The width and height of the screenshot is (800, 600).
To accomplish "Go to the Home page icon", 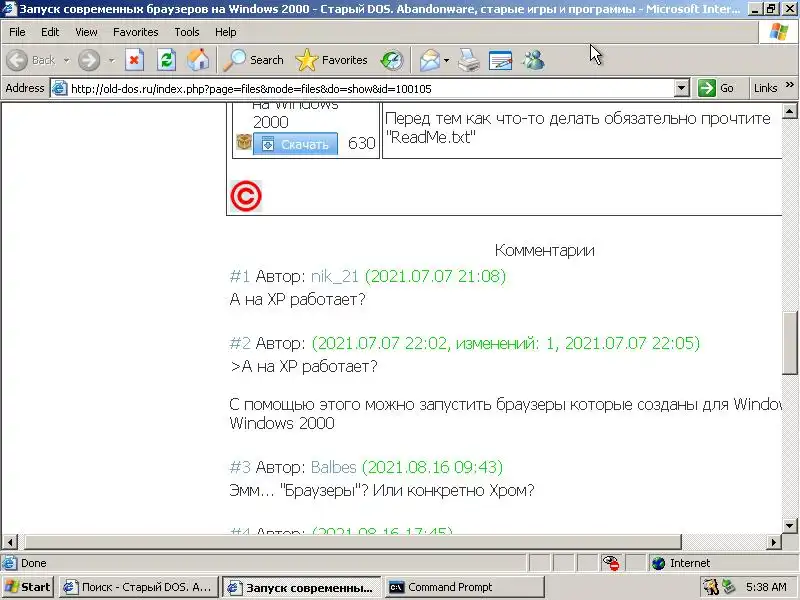I will pyautogui.click(x=198, y=60).
